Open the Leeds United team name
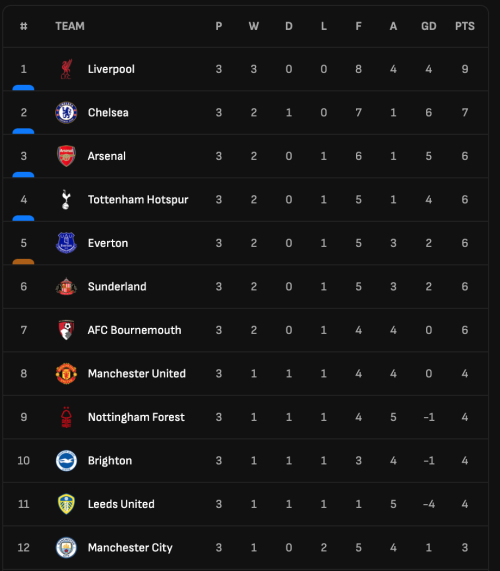This screenshot has height=571, width=500. pyautogui.click(x=121, y=504)
